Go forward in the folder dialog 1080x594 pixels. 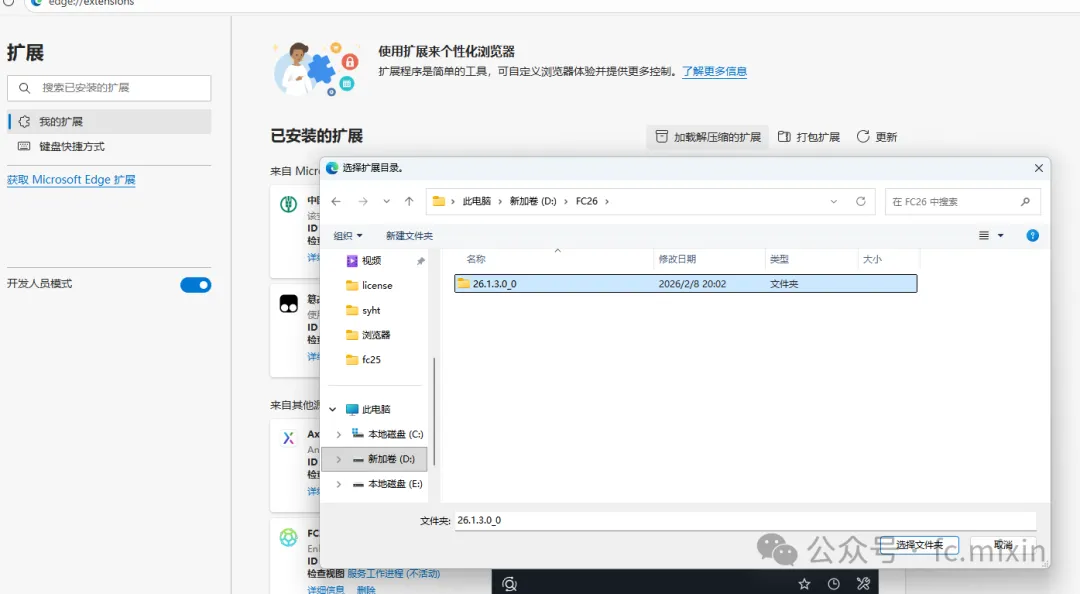tap(363, 201)
